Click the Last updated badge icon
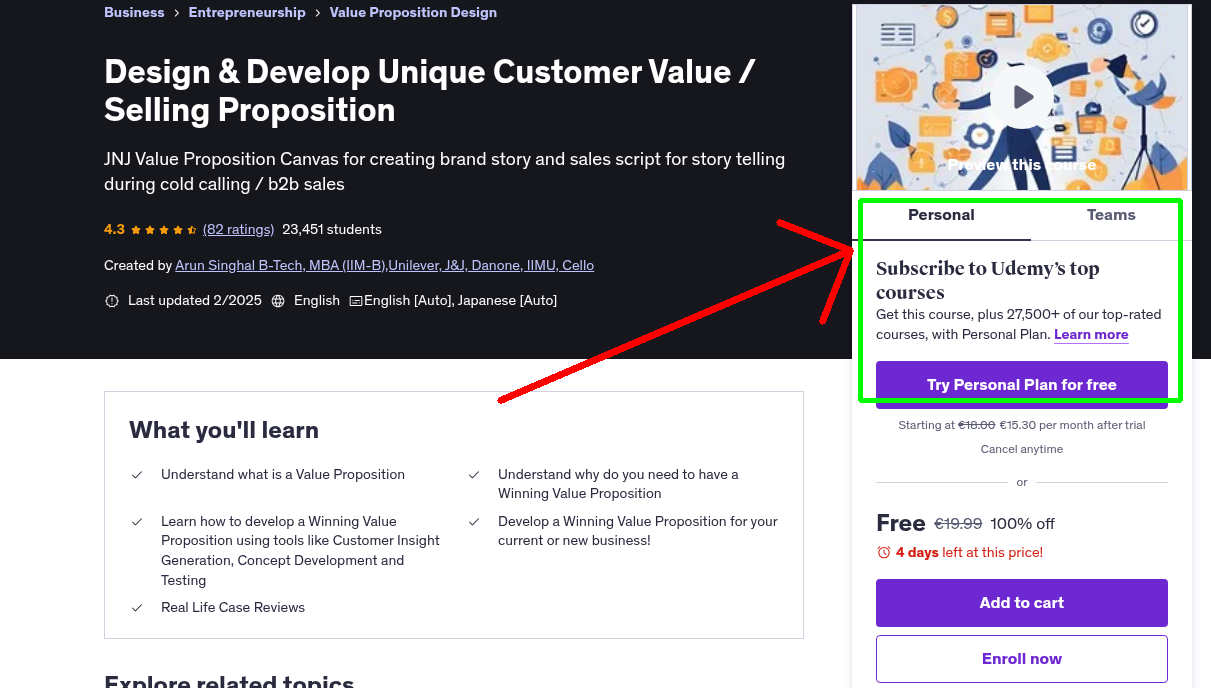This screenshot has height=688, width=1211. (x=112, y=300)
